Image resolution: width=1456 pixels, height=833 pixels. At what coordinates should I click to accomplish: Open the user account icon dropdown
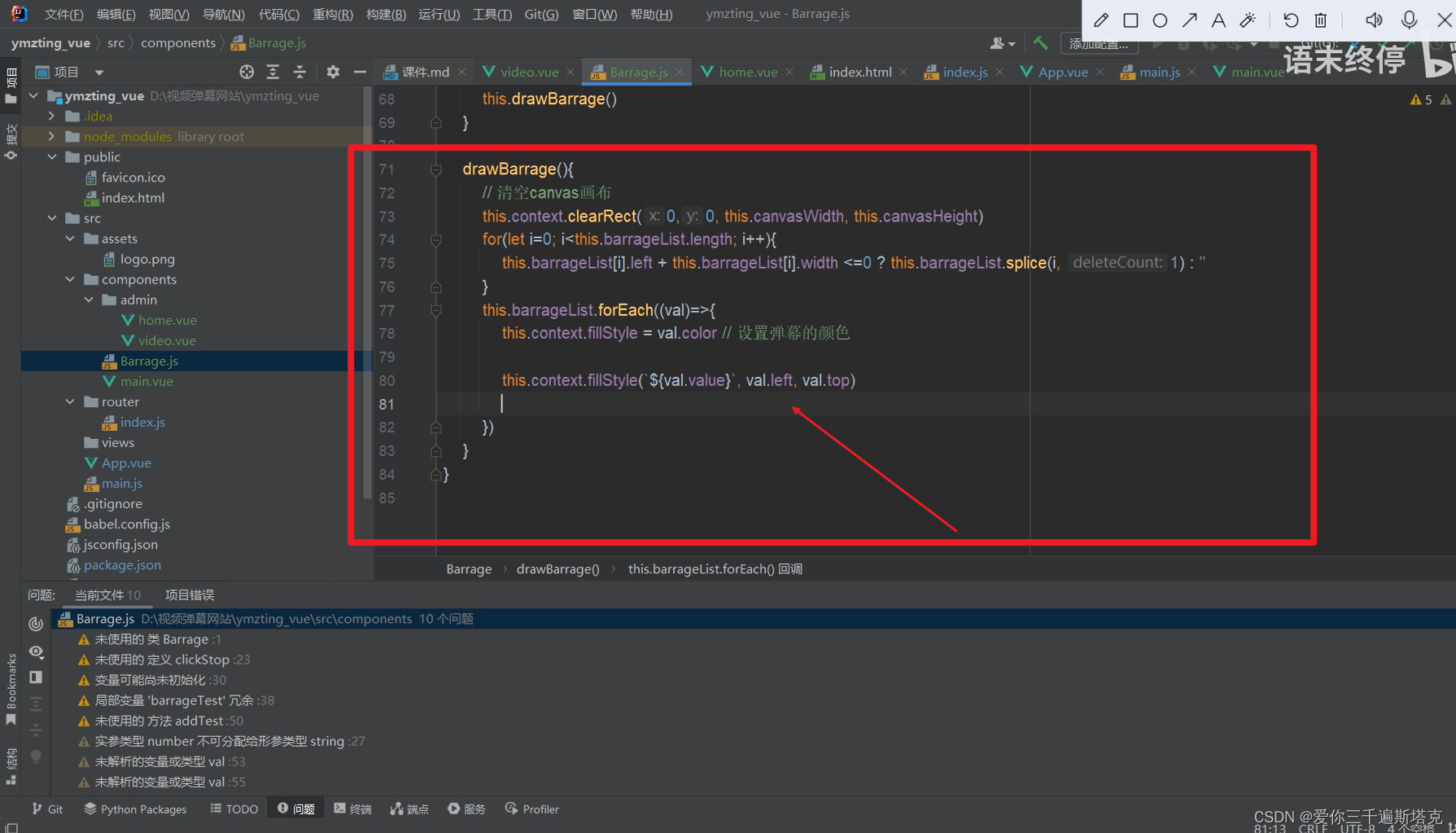(1002, 43)
